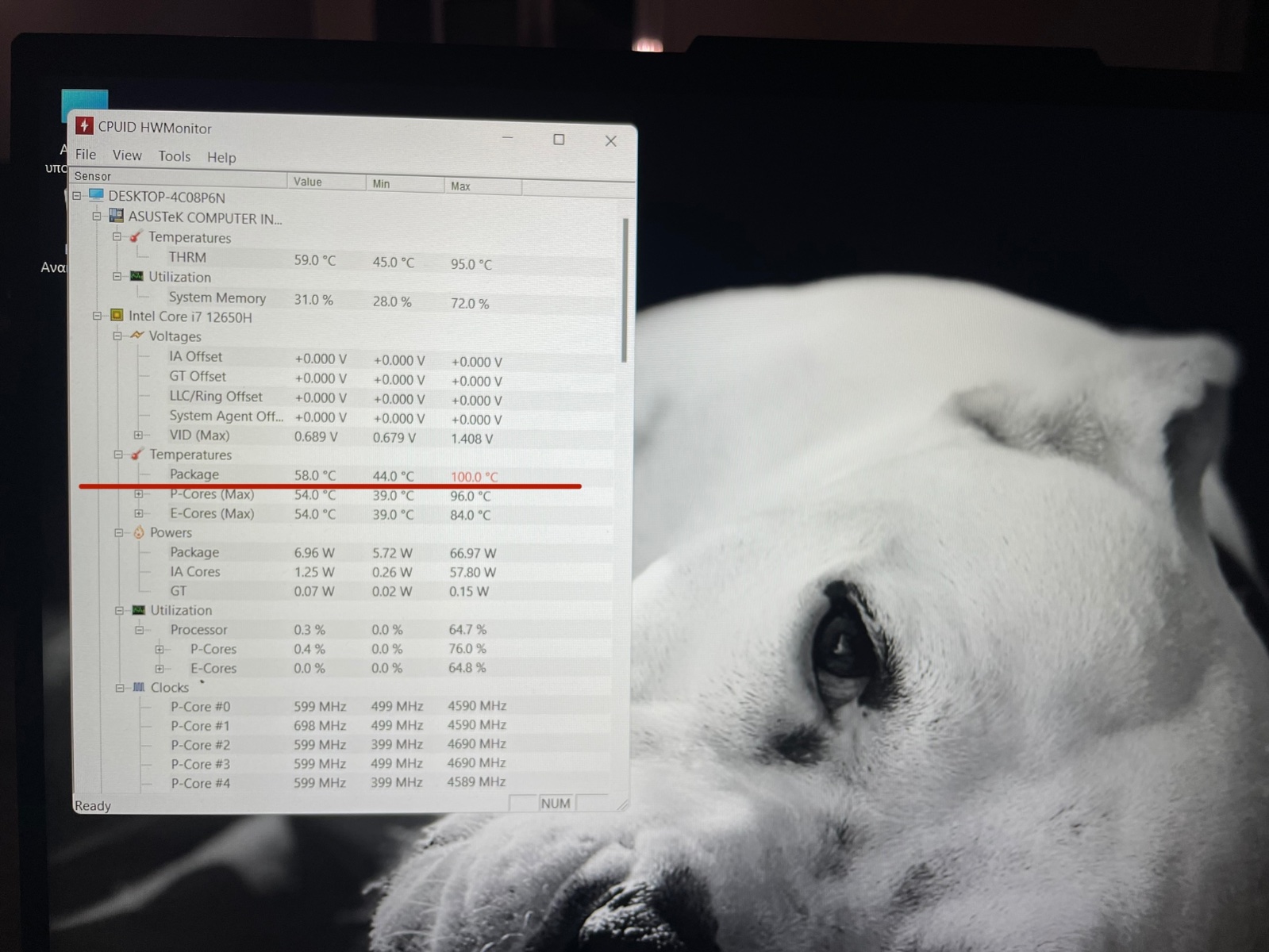Minimize the HWMonitor window
The height and width of the screenshot is (952, 1269).
[508, 138]
